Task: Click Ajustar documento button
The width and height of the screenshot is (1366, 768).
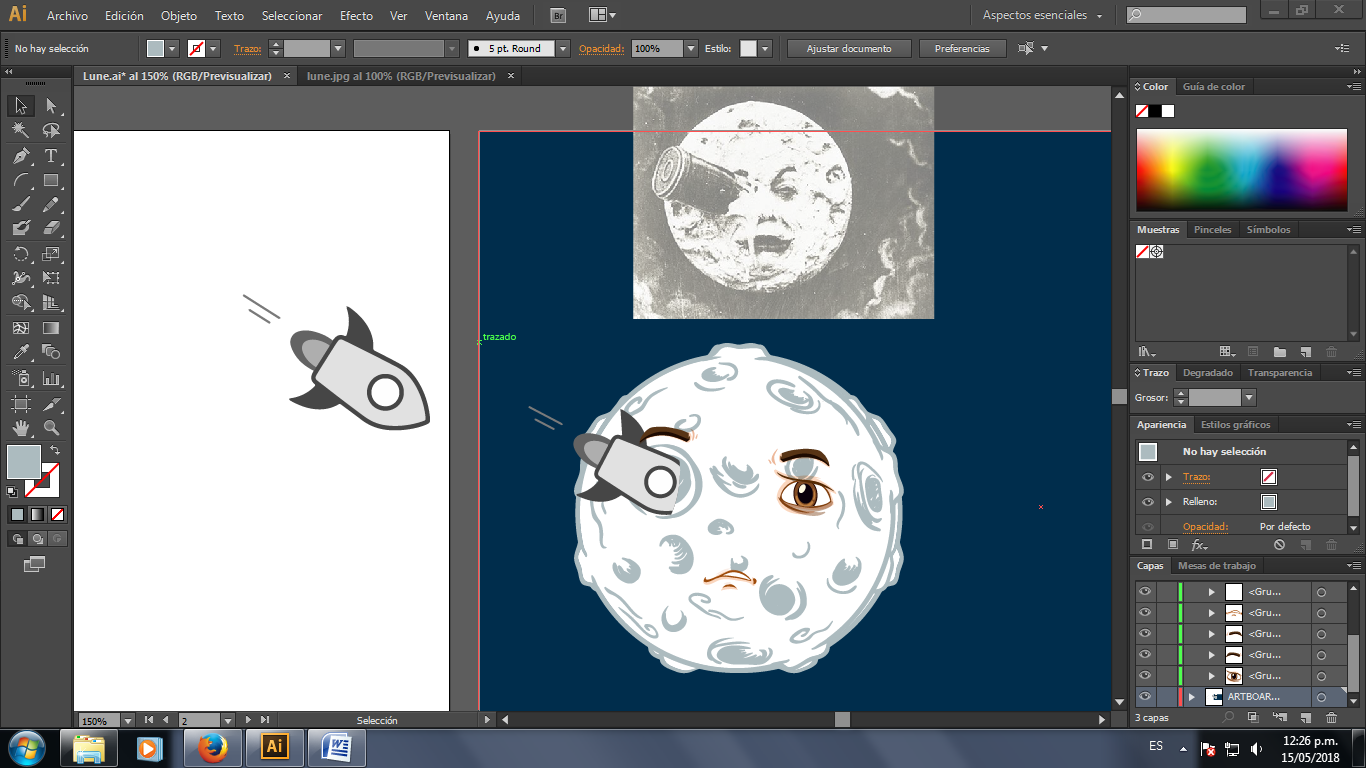Action: point(848,48)
